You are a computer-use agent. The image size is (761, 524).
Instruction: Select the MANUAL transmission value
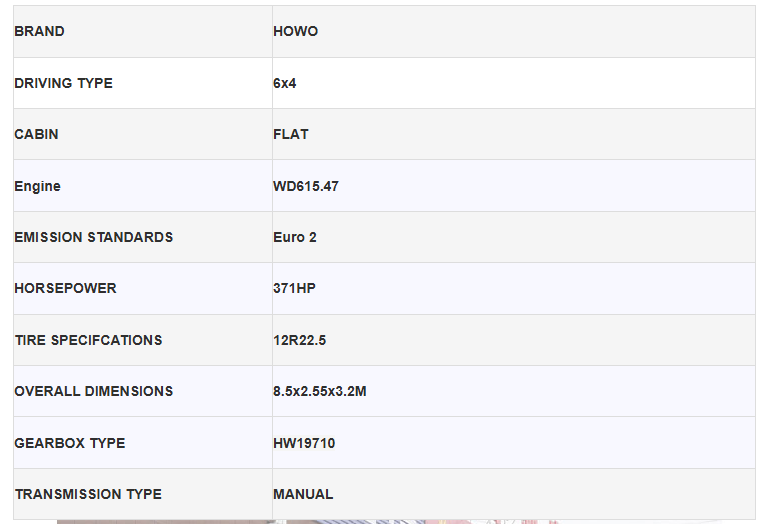click(303, 494)
